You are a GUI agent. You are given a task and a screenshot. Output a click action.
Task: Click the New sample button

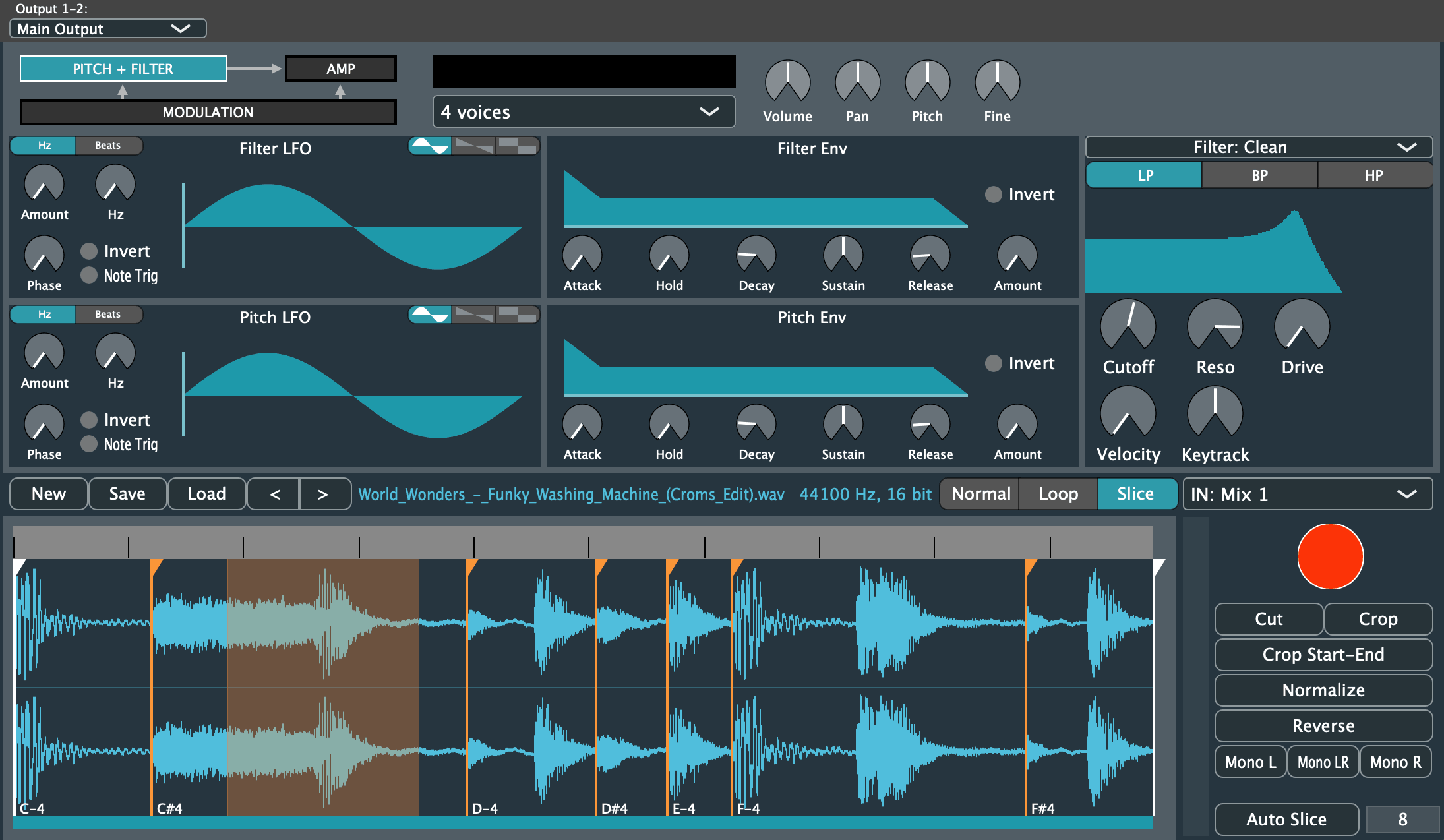(x=49, y=494)
